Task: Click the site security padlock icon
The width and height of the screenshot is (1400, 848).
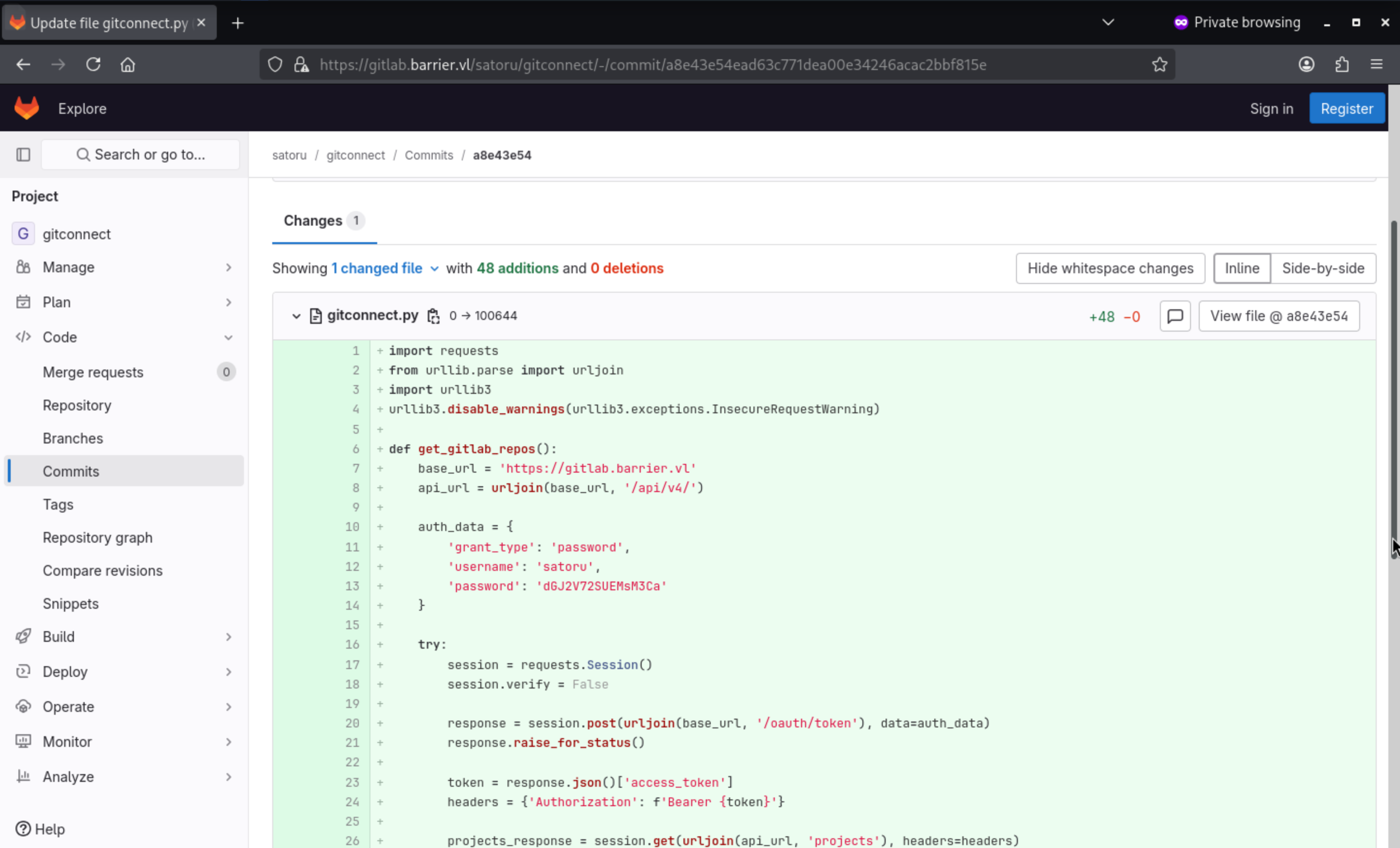Action: 302,65
